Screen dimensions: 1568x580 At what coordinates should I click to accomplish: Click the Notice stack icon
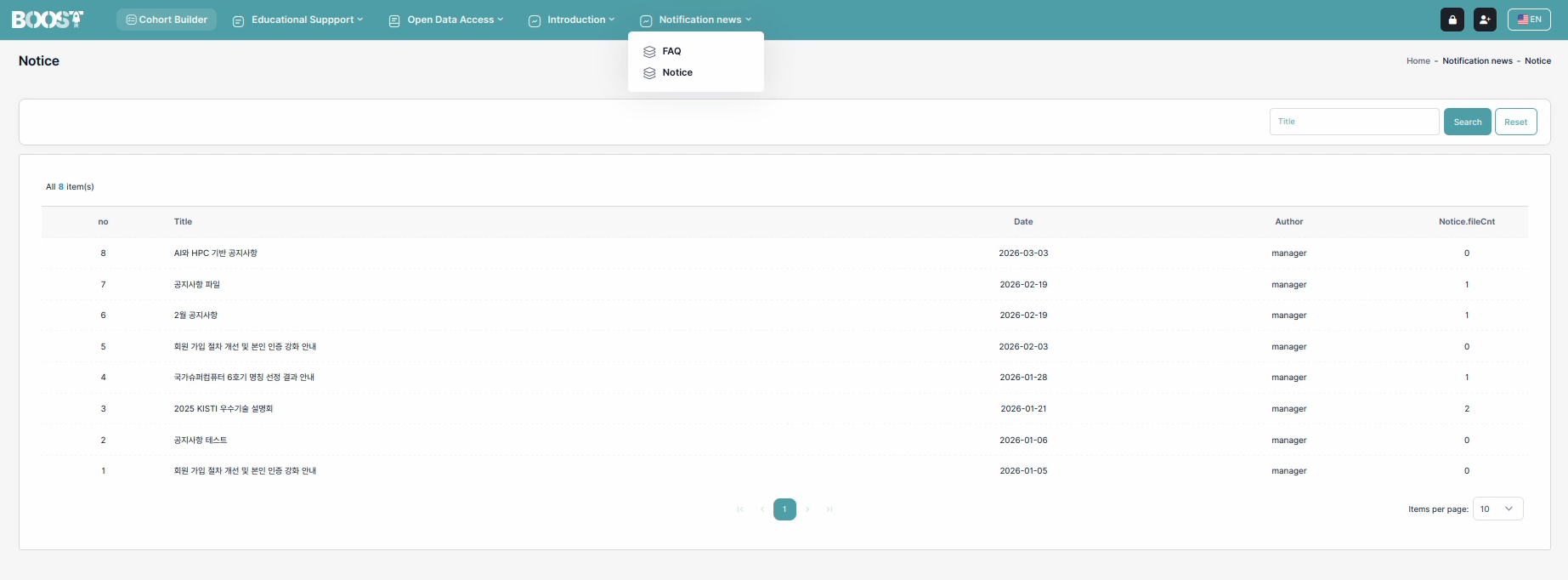click(x=649, y=73)
